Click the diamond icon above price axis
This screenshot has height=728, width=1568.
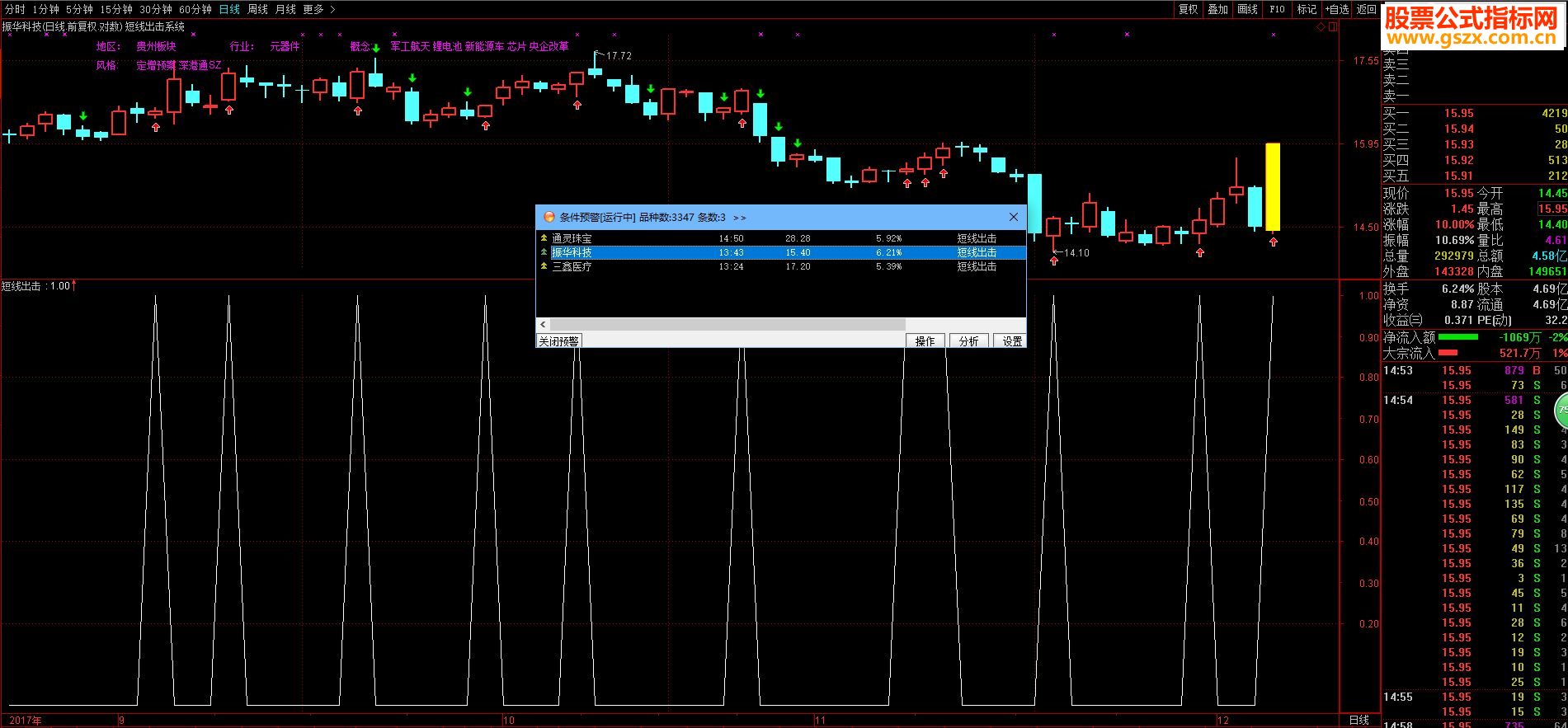pyautogui.click(x=1320, y=26)
